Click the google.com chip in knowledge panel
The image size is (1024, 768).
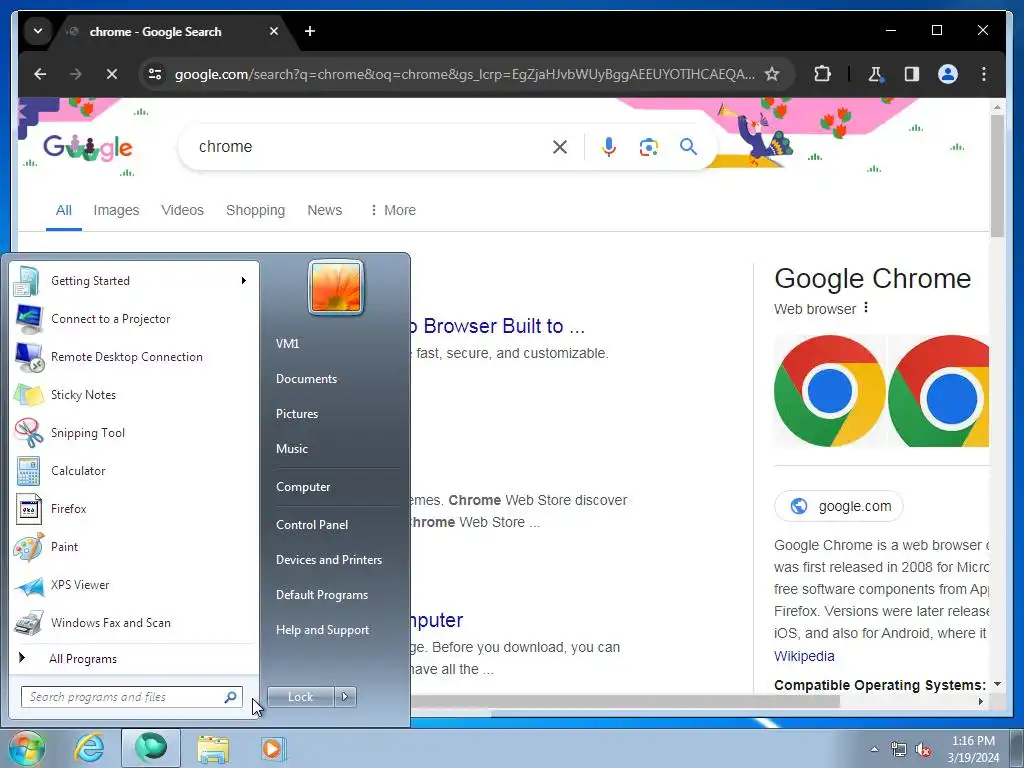coord(839,506)
